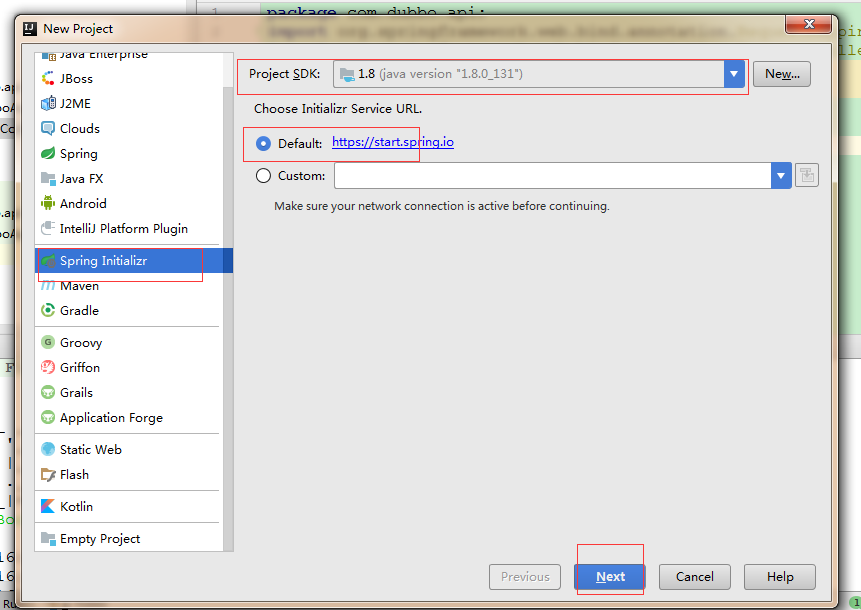Open the Help button
Image resolution: width=861 pixels, height=610 pixels.
point(780,577)
